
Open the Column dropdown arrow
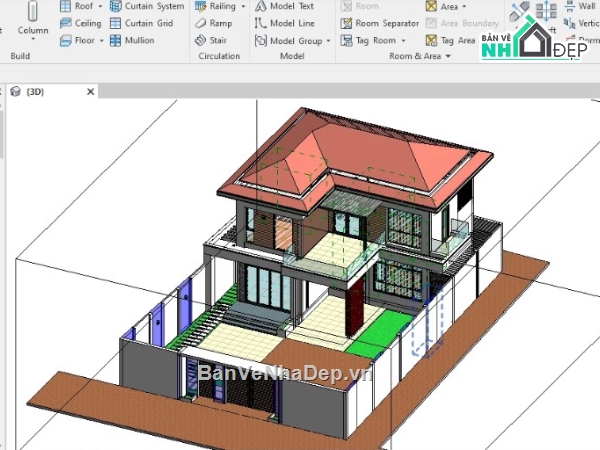pos(33,39)
